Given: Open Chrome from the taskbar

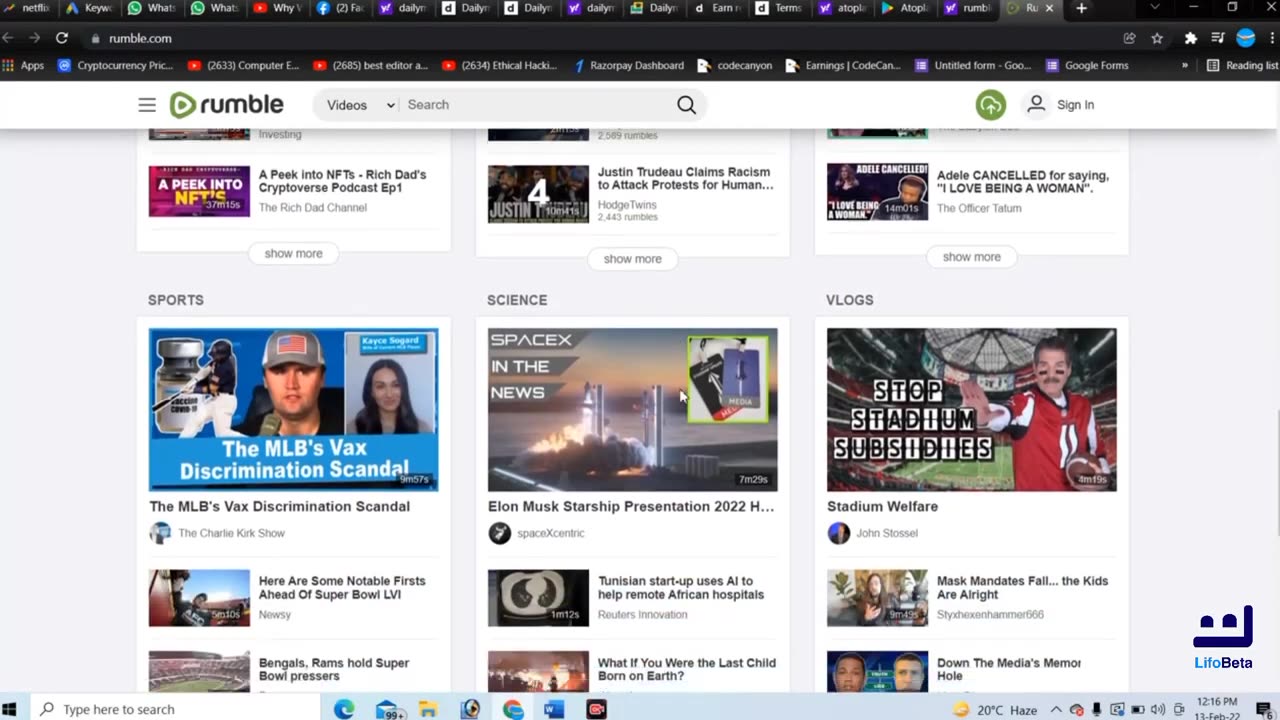Looking at the screenshot, I should pyautogui.click(x=513, y=709).
